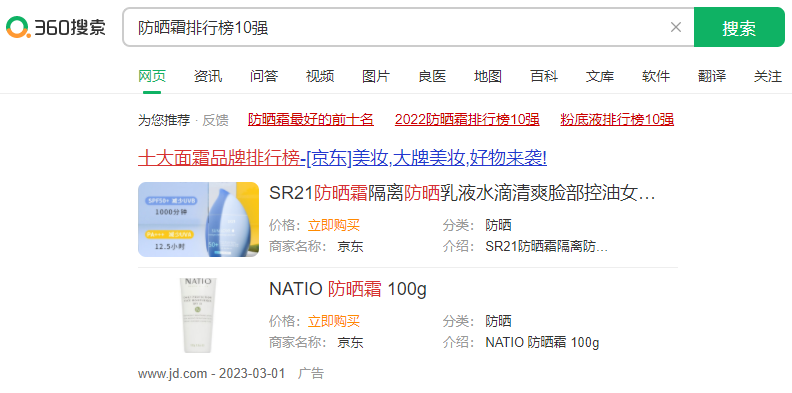Go to the 软件 tab
The height and width of the screenshot is (393, 792).
click(x=656, y=76)
